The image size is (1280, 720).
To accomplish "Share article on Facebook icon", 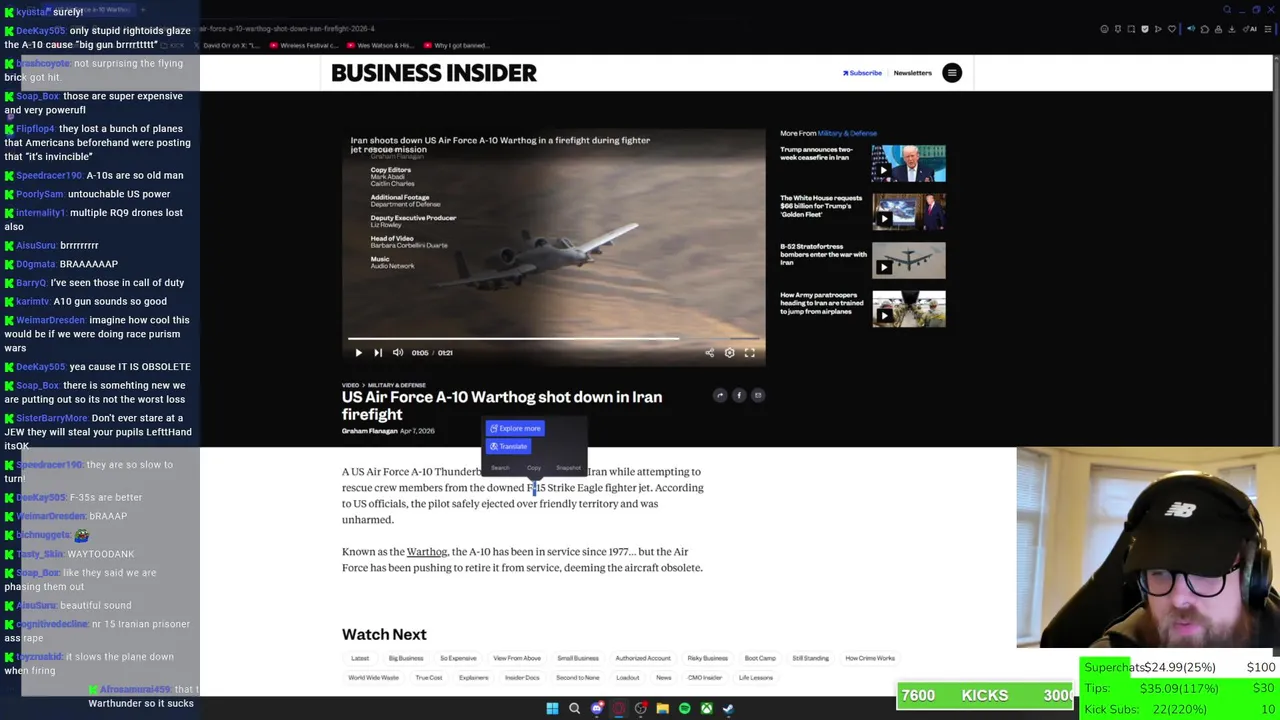I will (x=739, y=395).
